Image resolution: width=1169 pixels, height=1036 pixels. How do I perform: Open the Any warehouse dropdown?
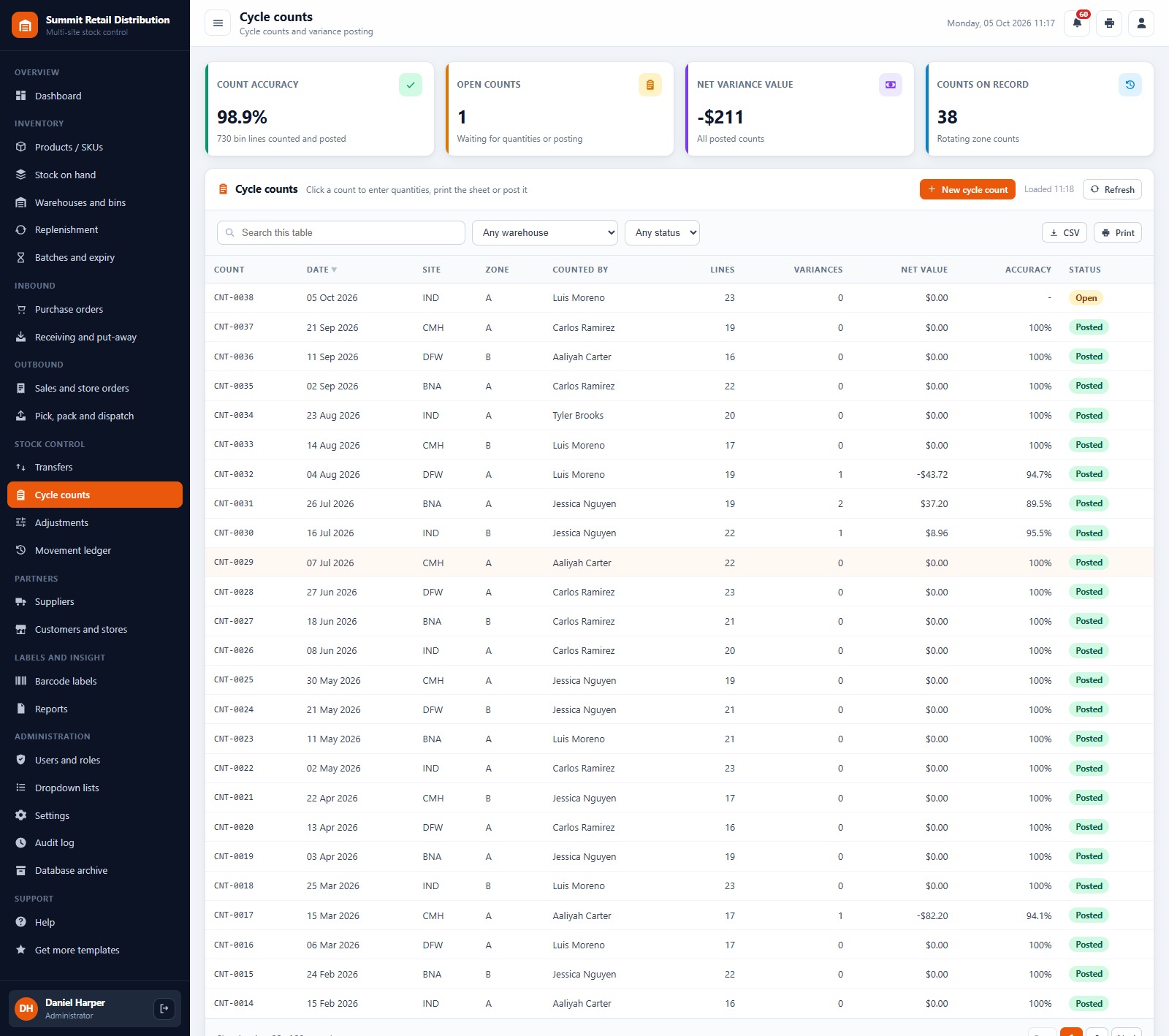pyautogui.click(x=545, y=232)
